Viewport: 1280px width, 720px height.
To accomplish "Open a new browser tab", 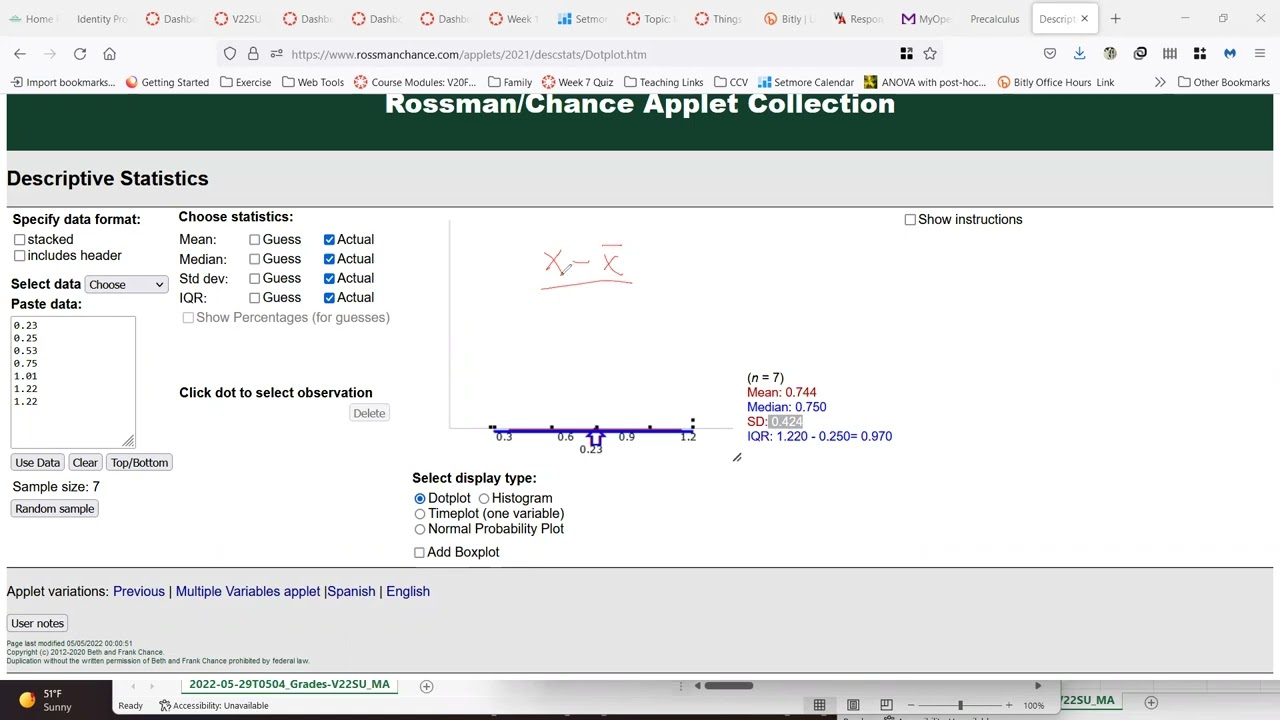I will pos(1115,18).
